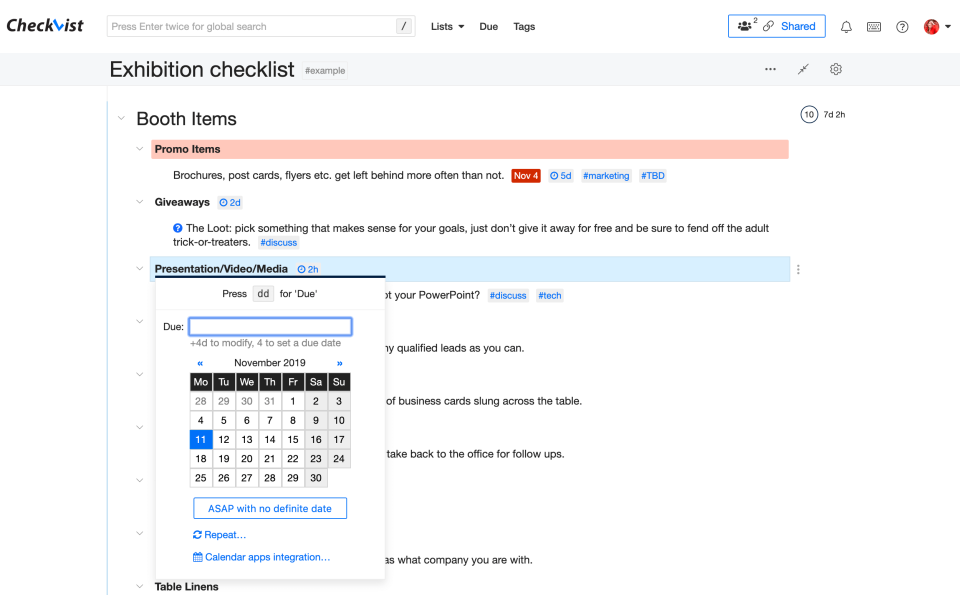Click the collapse-all arrows icon

803,69
